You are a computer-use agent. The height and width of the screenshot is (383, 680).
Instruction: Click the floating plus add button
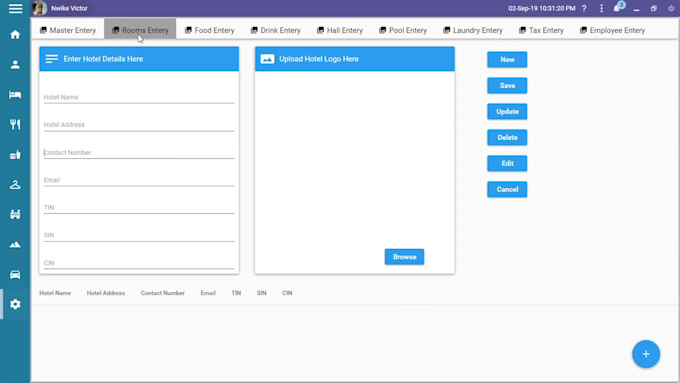tap(646, 354)
